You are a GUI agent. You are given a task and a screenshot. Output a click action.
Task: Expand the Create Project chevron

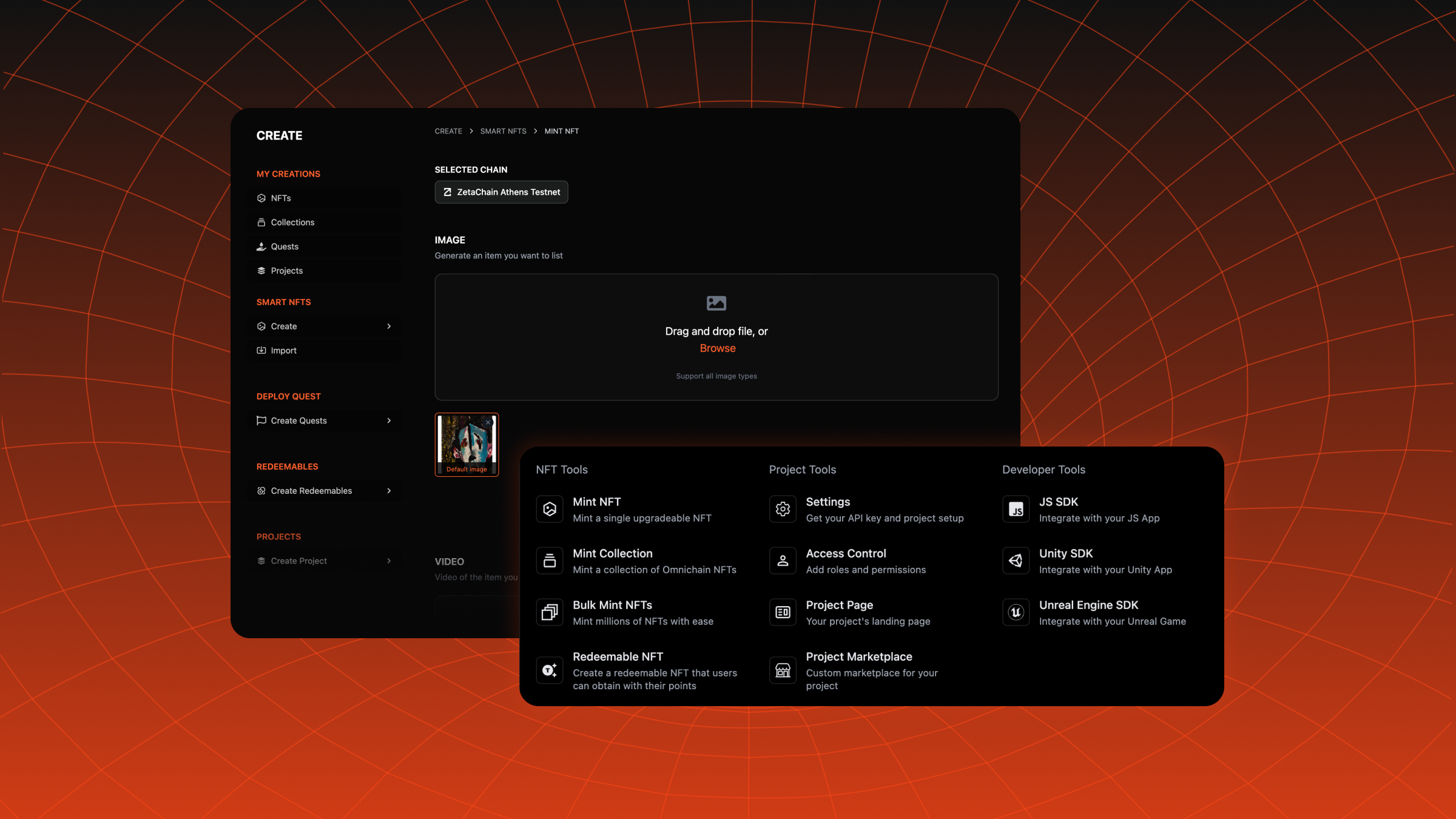tap(389, 561)
